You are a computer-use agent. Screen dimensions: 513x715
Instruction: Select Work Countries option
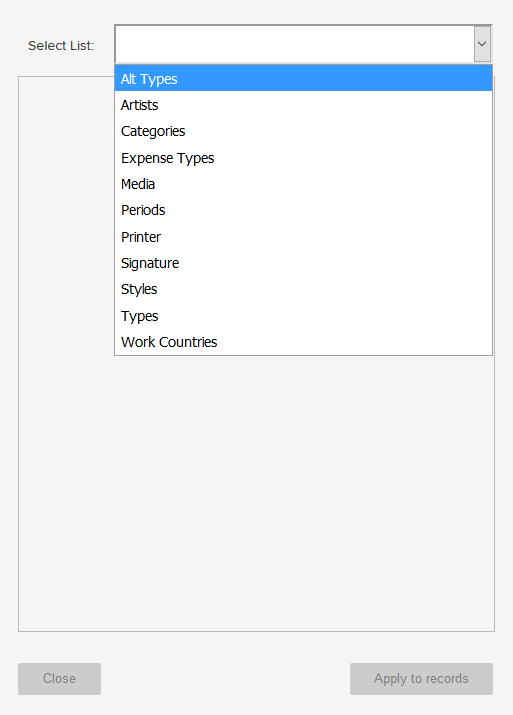303,342
